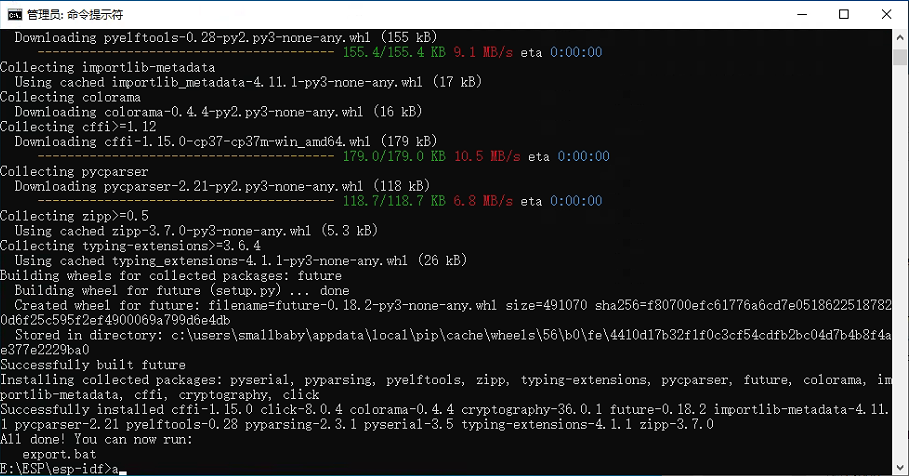Click the "Successfully built future" line
This screenshot has width=909, height=476.
(93, 365)
